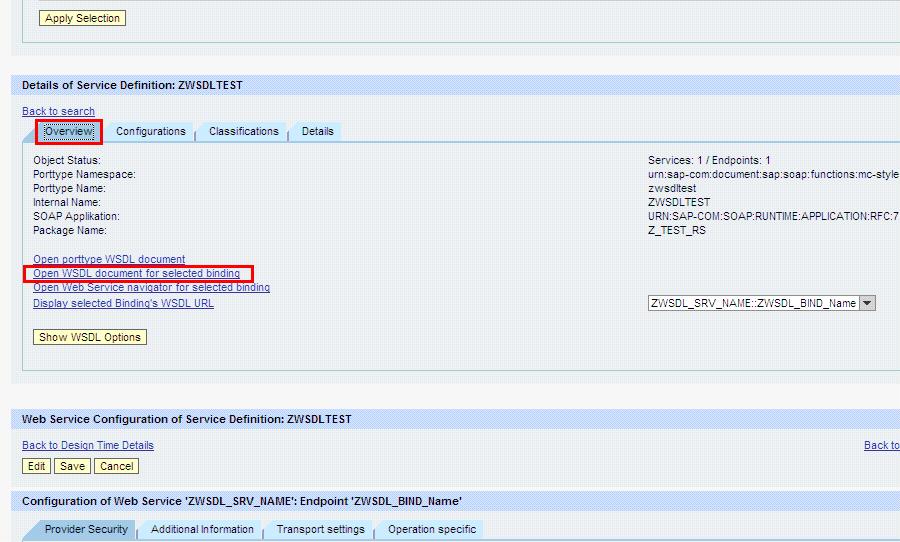Go to the Details tab
The height and width of the screenshot is (542, 900).
pos(317,131)
